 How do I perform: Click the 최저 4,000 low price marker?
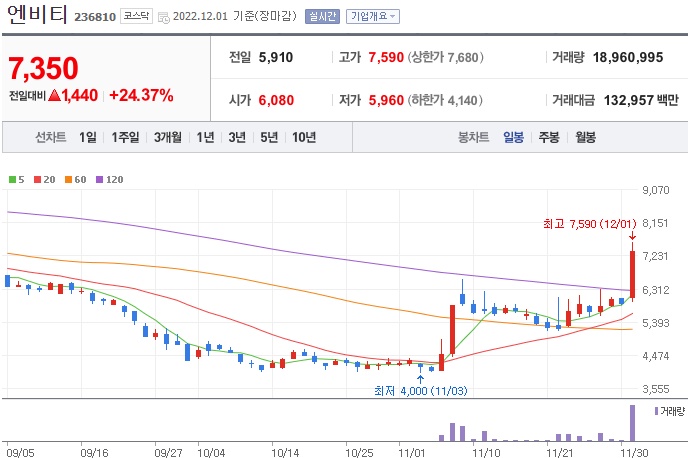tap(419, 390)
